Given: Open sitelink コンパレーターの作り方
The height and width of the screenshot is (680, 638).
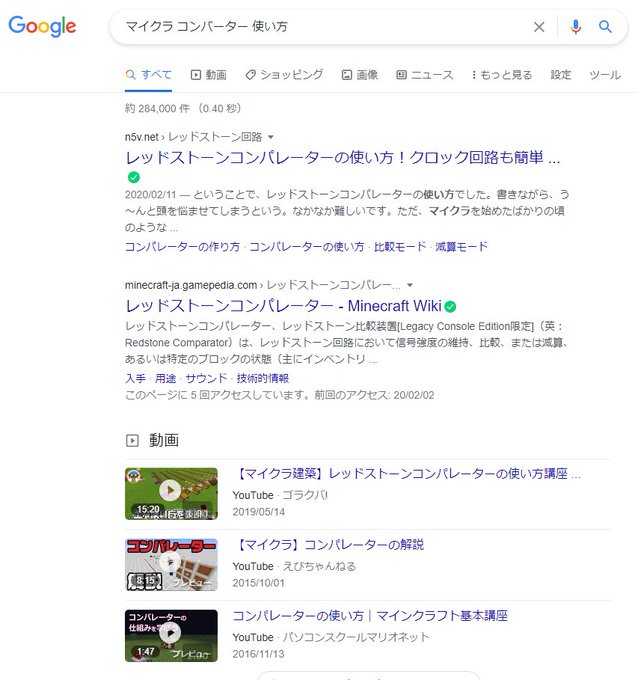Looking at the screenshot, I should coord(182,247).
